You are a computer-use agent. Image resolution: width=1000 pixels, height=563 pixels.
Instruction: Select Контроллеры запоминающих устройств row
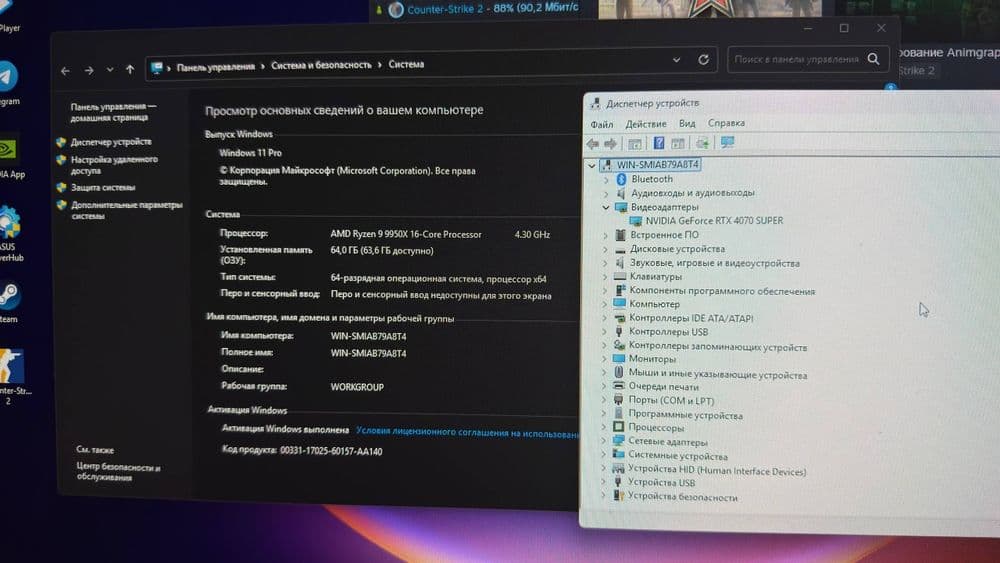[717, 346]
